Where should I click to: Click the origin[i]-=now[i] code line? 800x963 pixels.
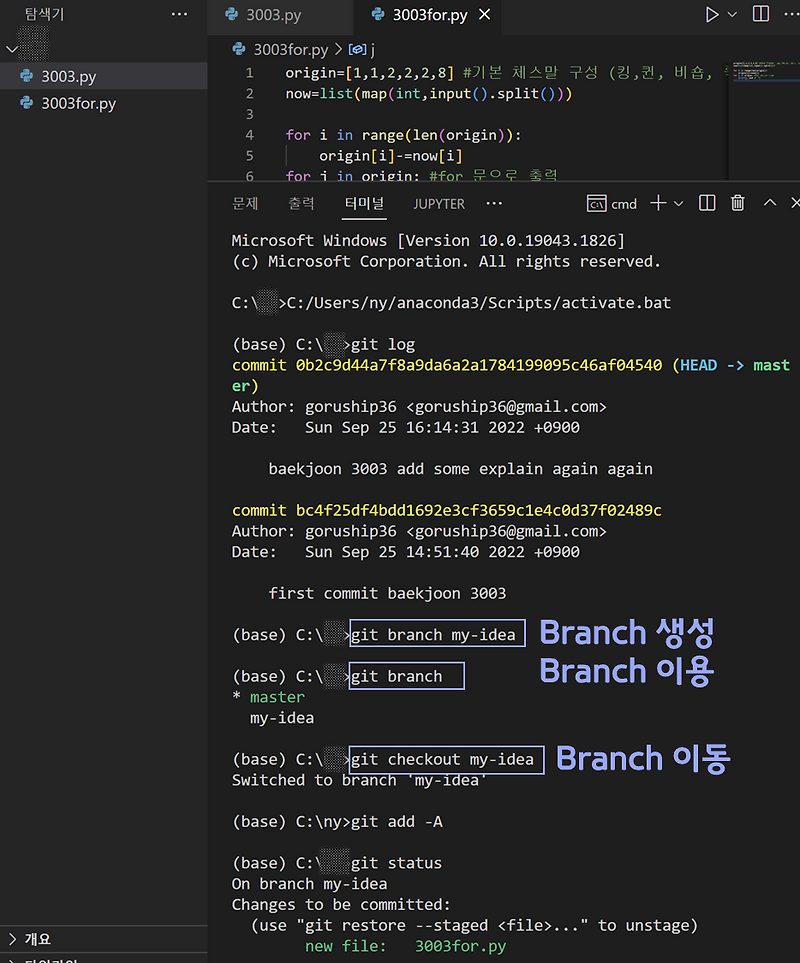click(x=390, y=156)
